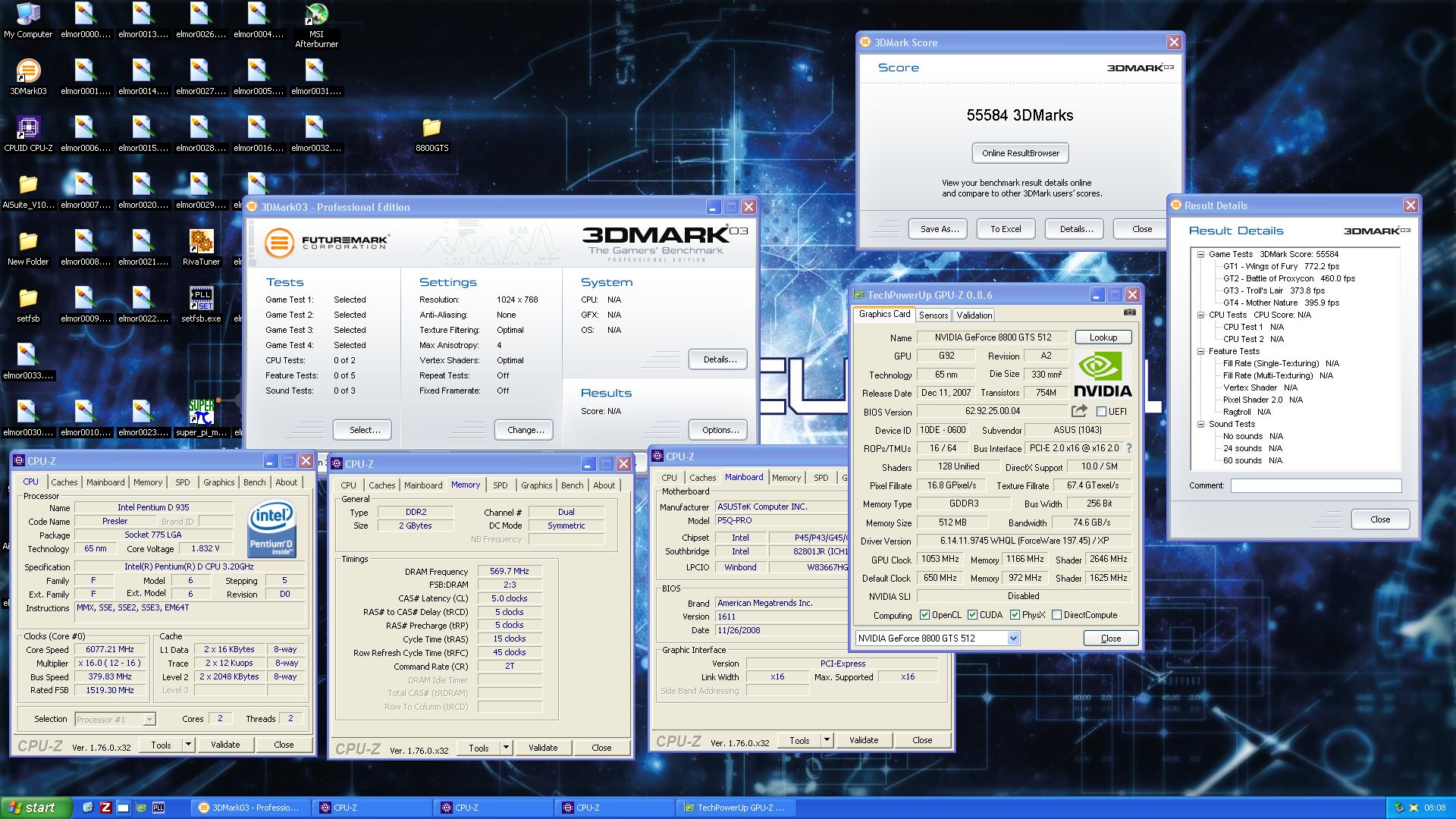Select the elmor0032 file icon

pyautogui.click(x=316, y=134)
